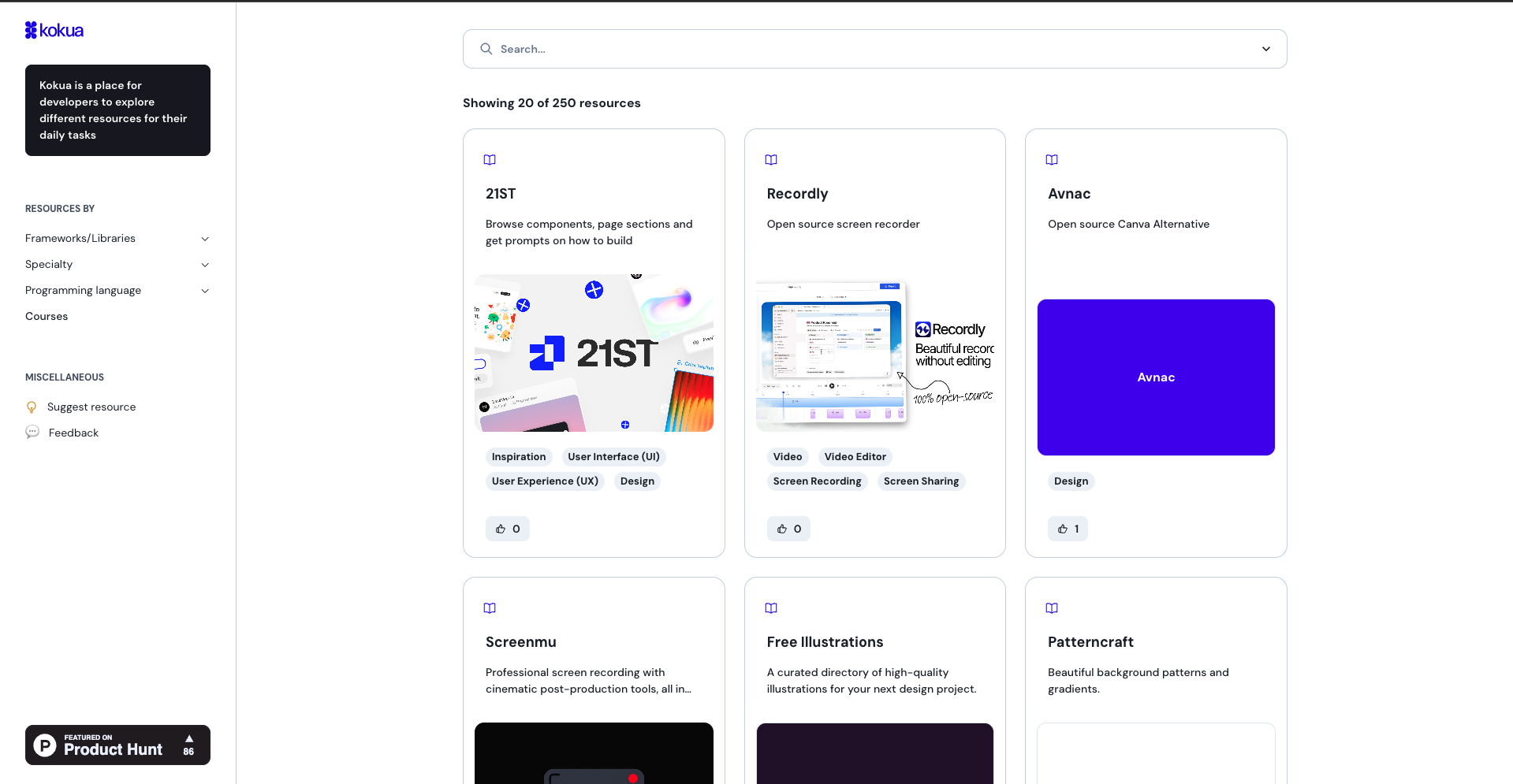Click the book icon on 21ST card
The image size is (1513, 784).
[490, 160]
